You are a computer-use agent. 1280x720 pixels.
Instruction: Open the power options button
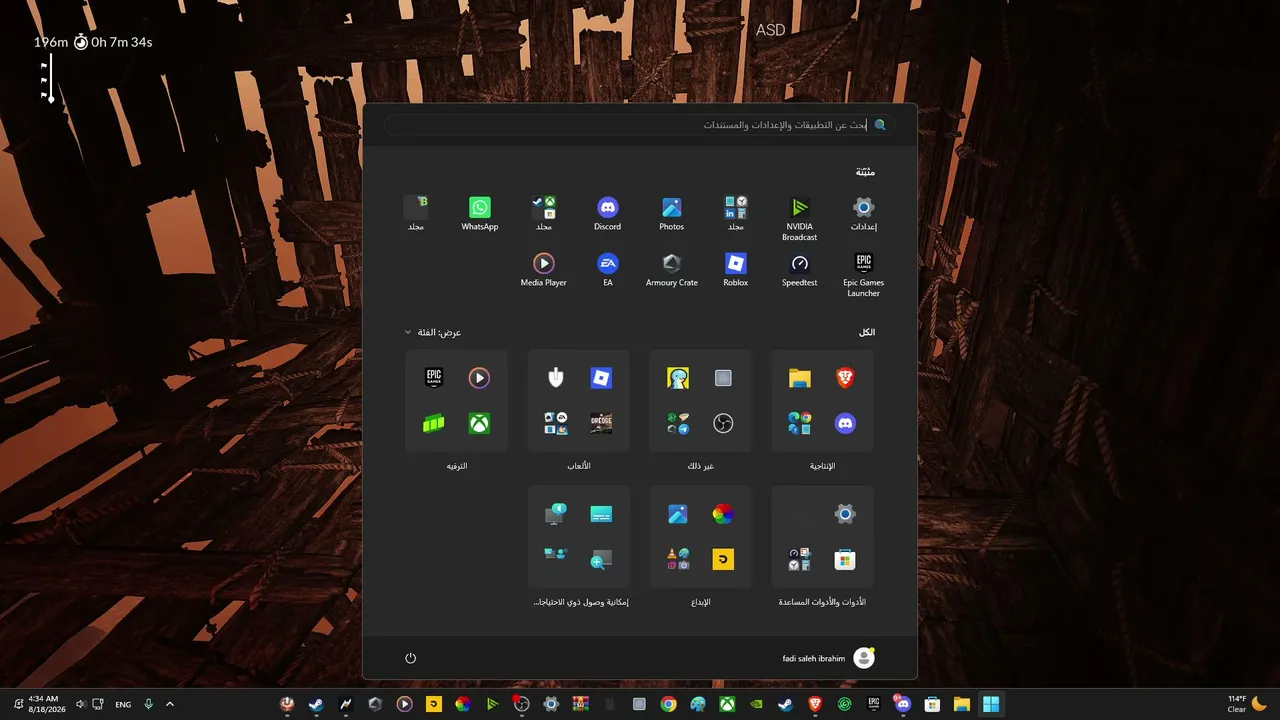click(410, 658)
